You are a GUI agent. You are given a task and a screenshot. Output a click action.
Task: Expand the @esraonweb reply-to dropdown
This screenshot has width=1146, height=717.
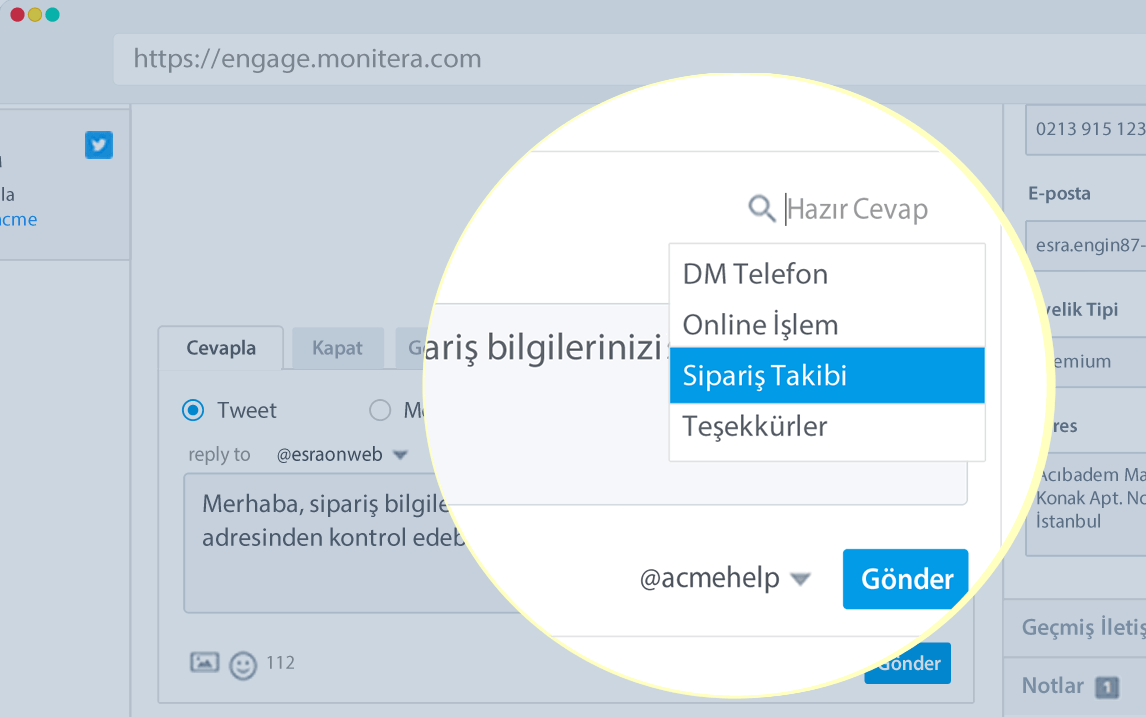pos(400,455)
